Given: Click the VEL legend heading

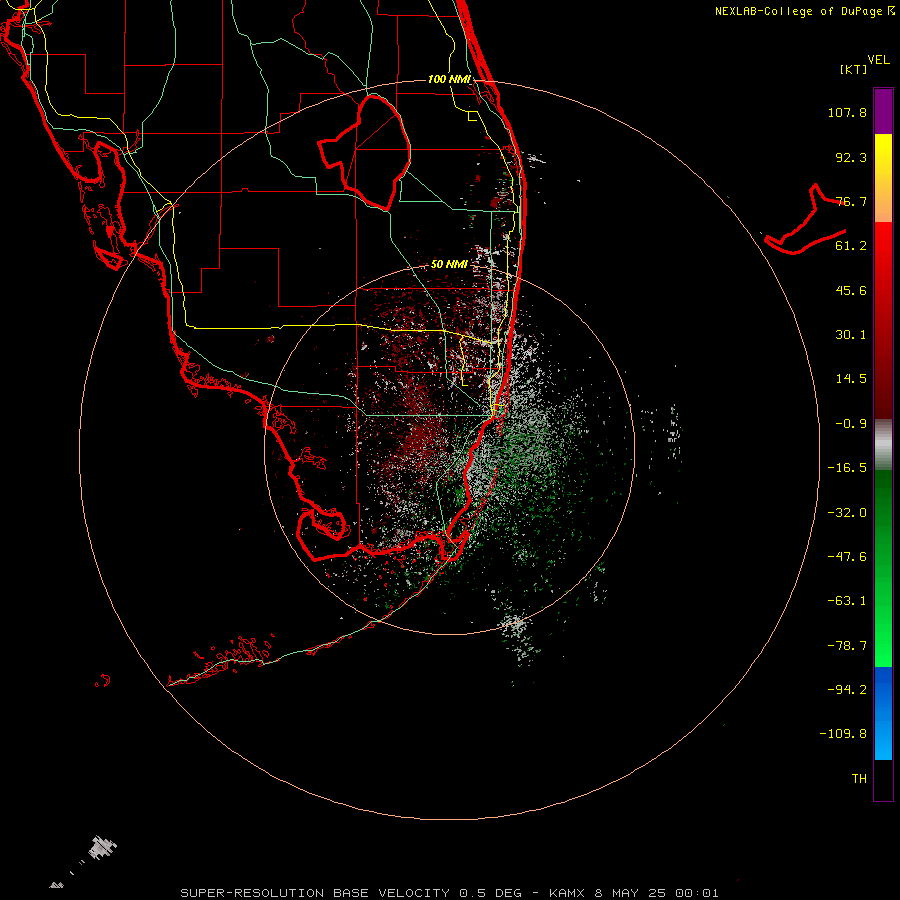Looking at the screenshot, I should pyautogui.click(x=879, y=60).
